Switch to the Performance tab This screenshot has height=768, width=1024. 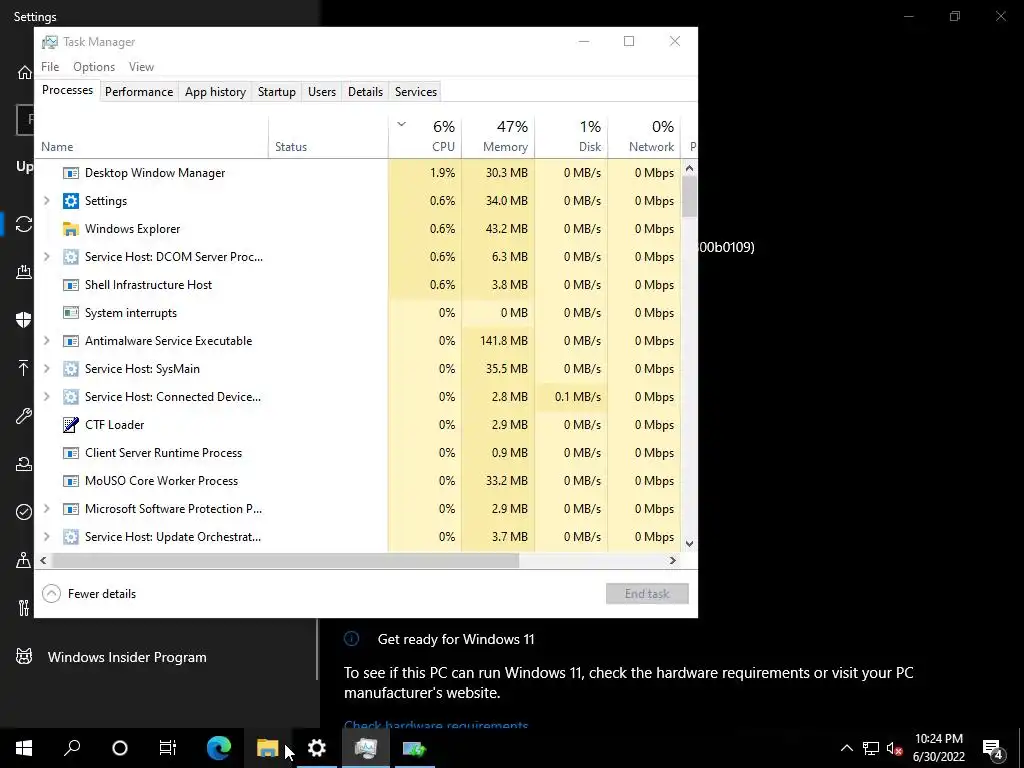pos(139,92)
